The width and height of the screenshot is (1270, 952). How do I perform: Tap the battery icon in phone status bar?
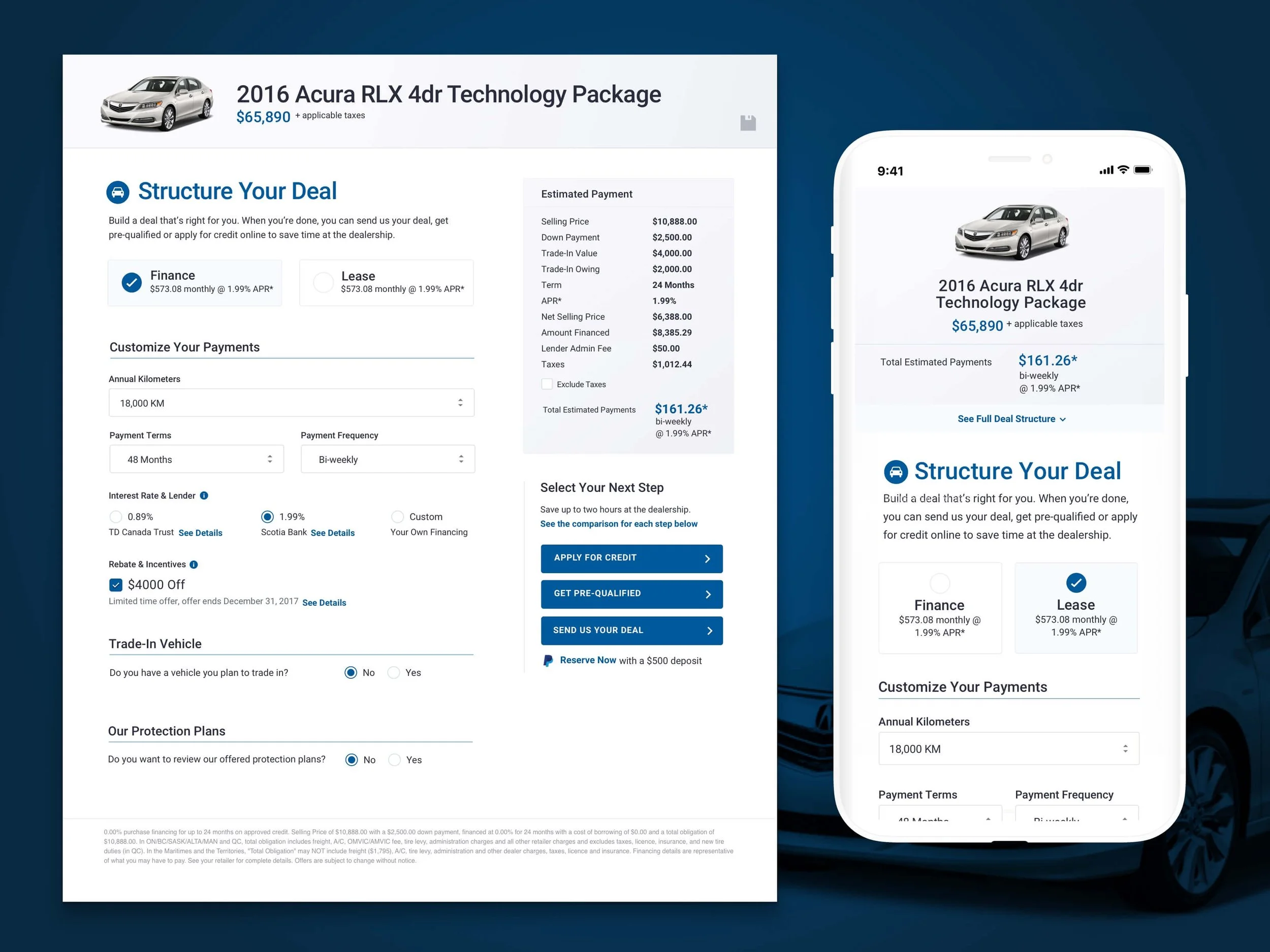pos(1142,169)
